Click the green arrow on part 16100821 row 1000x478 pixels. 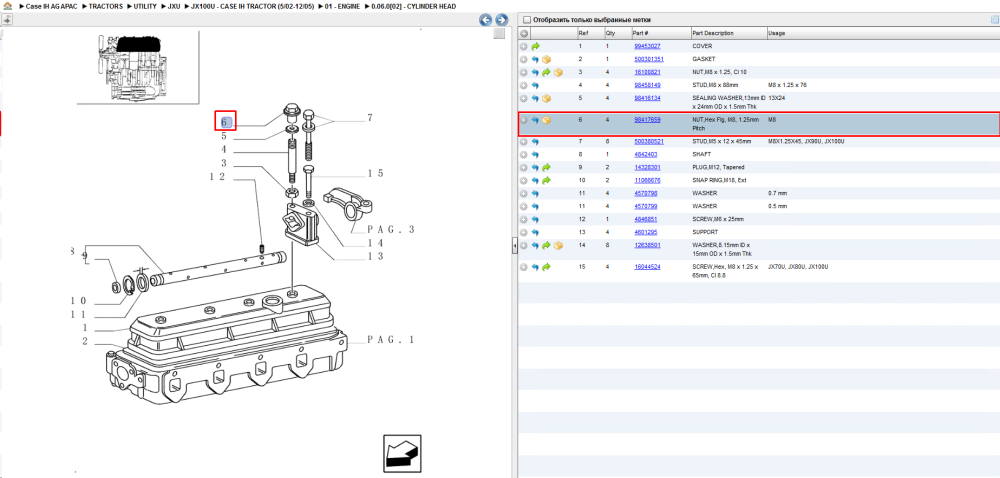pyautogui.click(x=547, y=73)
